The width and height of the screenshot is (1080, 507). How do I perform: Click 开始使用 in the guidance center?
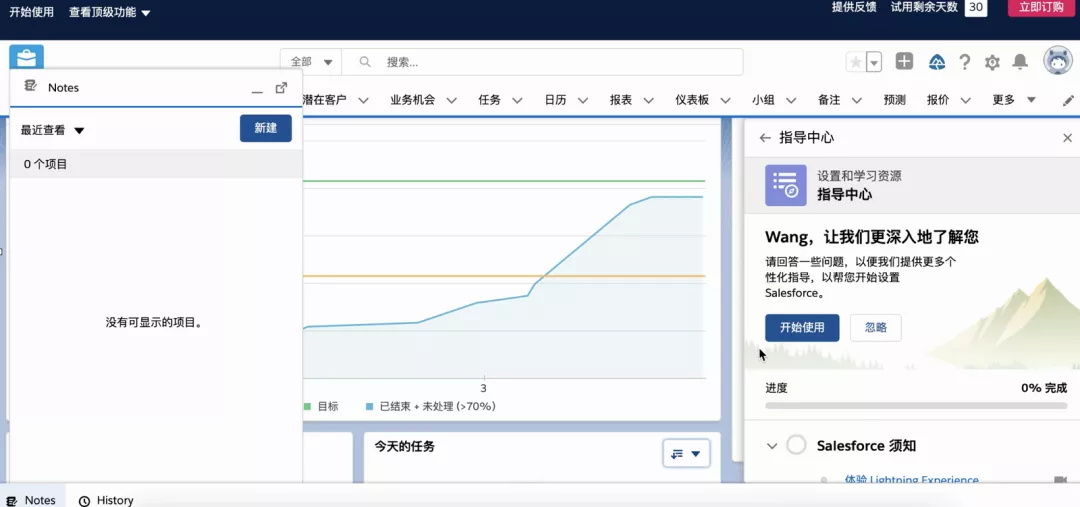(x=802, y=328)
